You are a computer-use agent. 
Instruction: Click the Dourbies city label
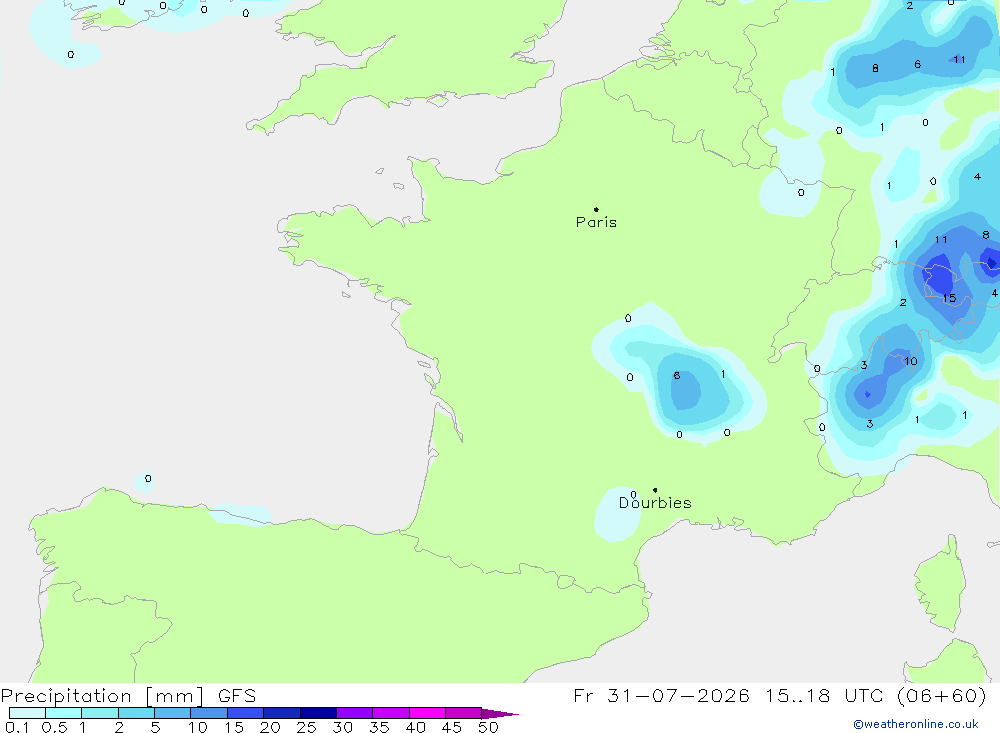[x=655, y=503]
